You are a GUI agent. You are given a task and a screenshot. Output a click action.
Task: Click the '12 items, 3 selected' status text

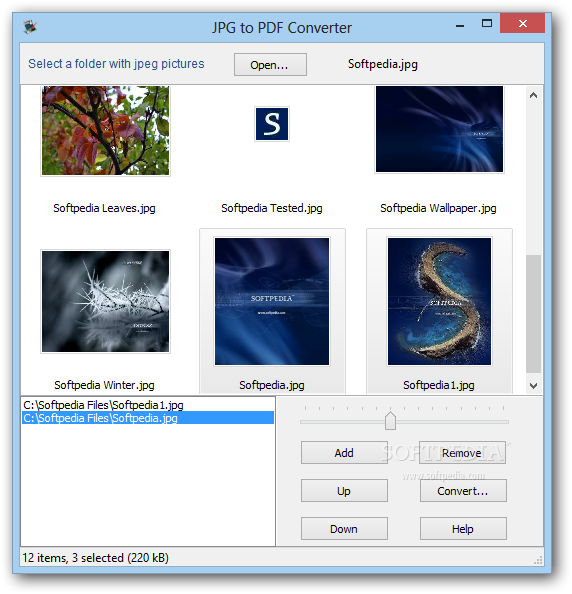coord(95,558)
